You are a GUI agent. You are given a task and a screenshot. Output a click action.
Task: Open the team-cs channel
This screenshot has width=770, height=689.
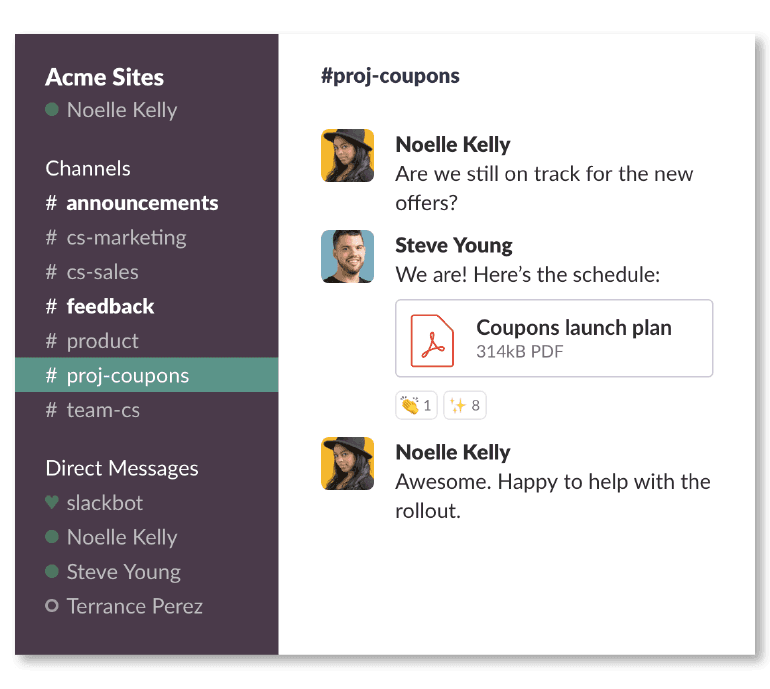103,410
